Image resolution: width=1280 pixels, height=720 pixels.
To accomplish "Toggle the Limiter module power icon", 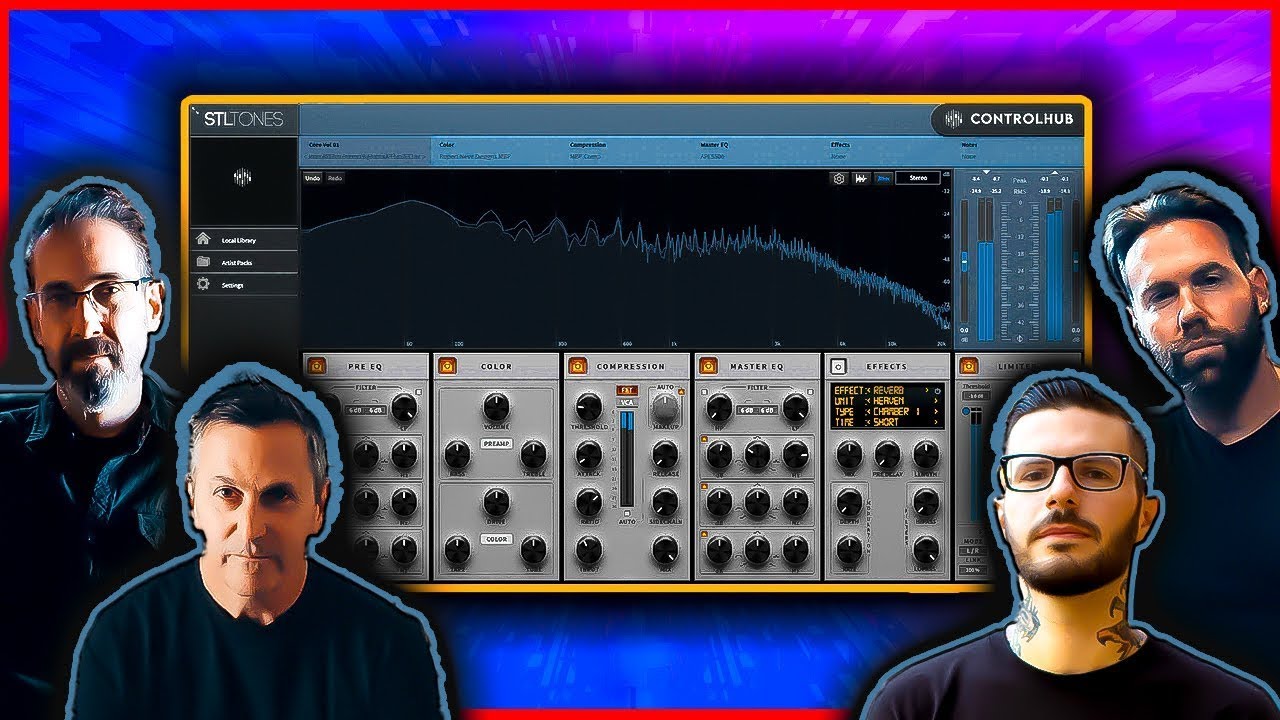I will click(968, 366).
